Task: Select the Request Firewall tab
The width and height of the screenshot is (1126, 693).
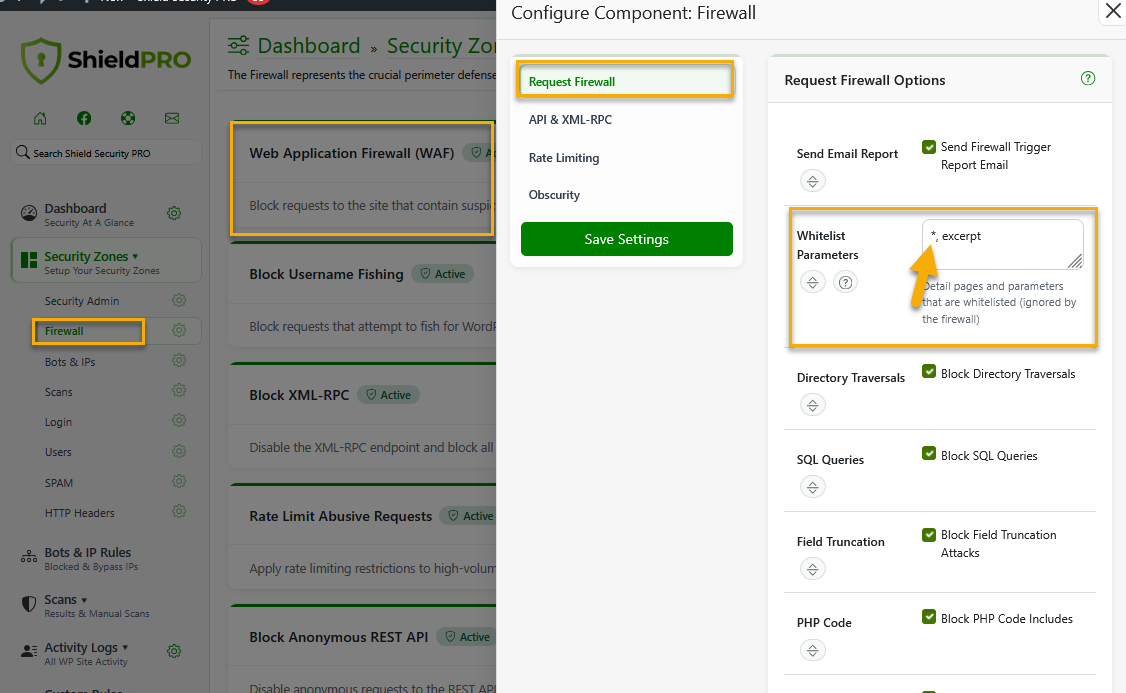Action: click(625, 81)
